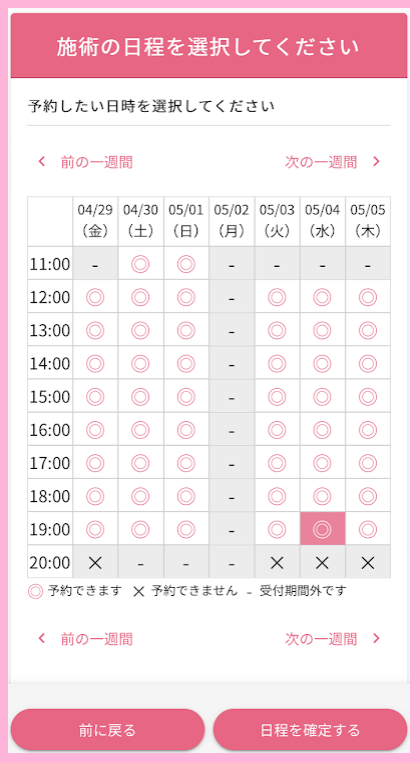Image resolution: width=420 pixels, height=763 pixels.
Task: Choose 05/01 18:00 availability circle
Action: pyautogui.click(x=186, y=495)
